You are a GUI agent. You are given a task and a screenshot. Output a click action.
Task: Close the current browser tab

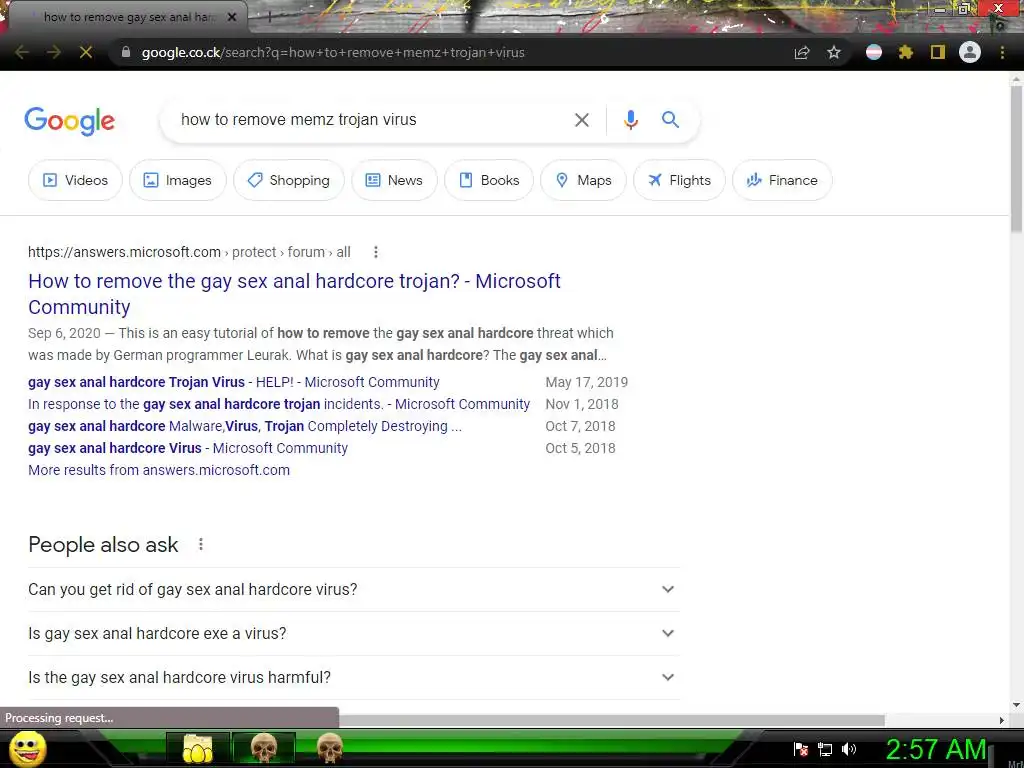[231, 17]
